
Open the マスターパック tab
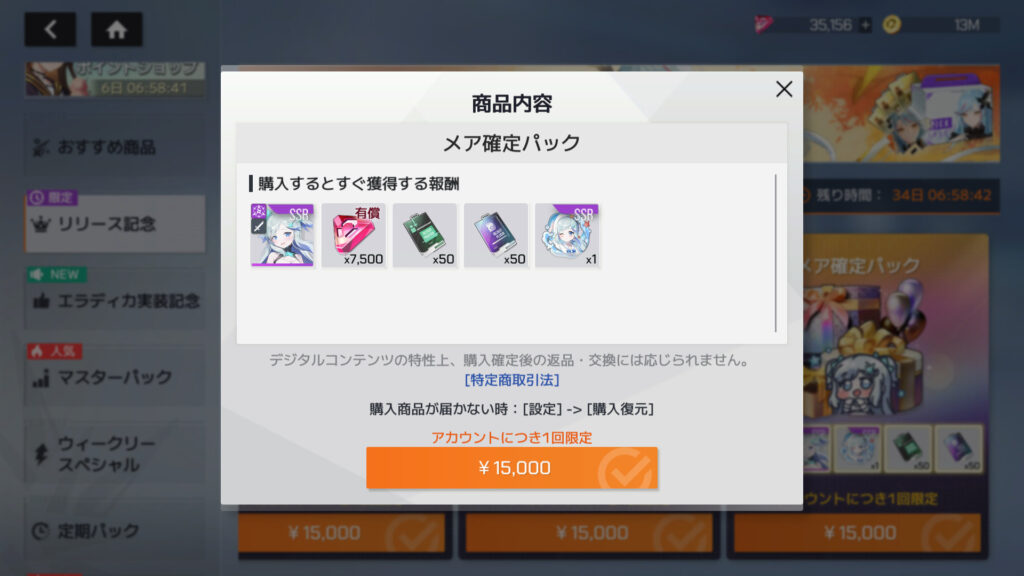click(x=115, y=377)
